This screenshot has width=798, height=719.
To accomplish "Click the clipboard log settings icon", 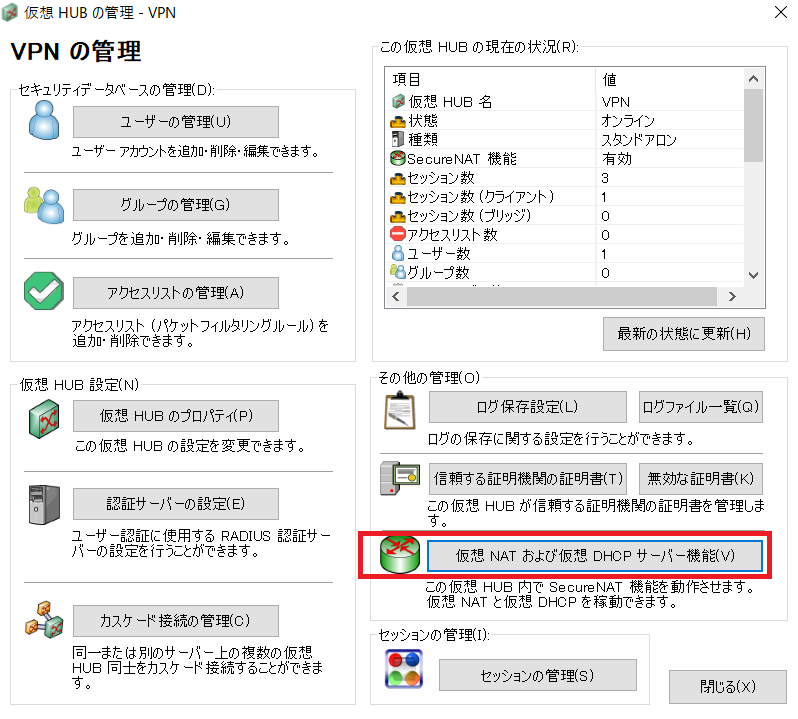I will (400, 411).
